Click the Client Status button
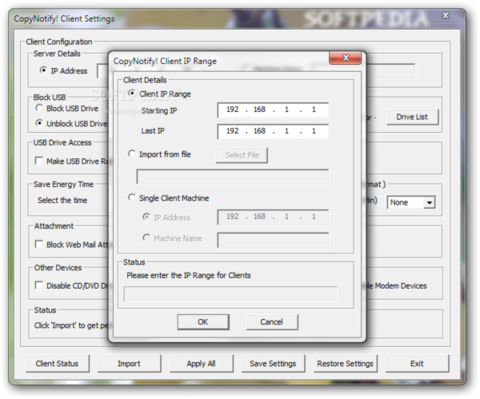 [57, 364]
